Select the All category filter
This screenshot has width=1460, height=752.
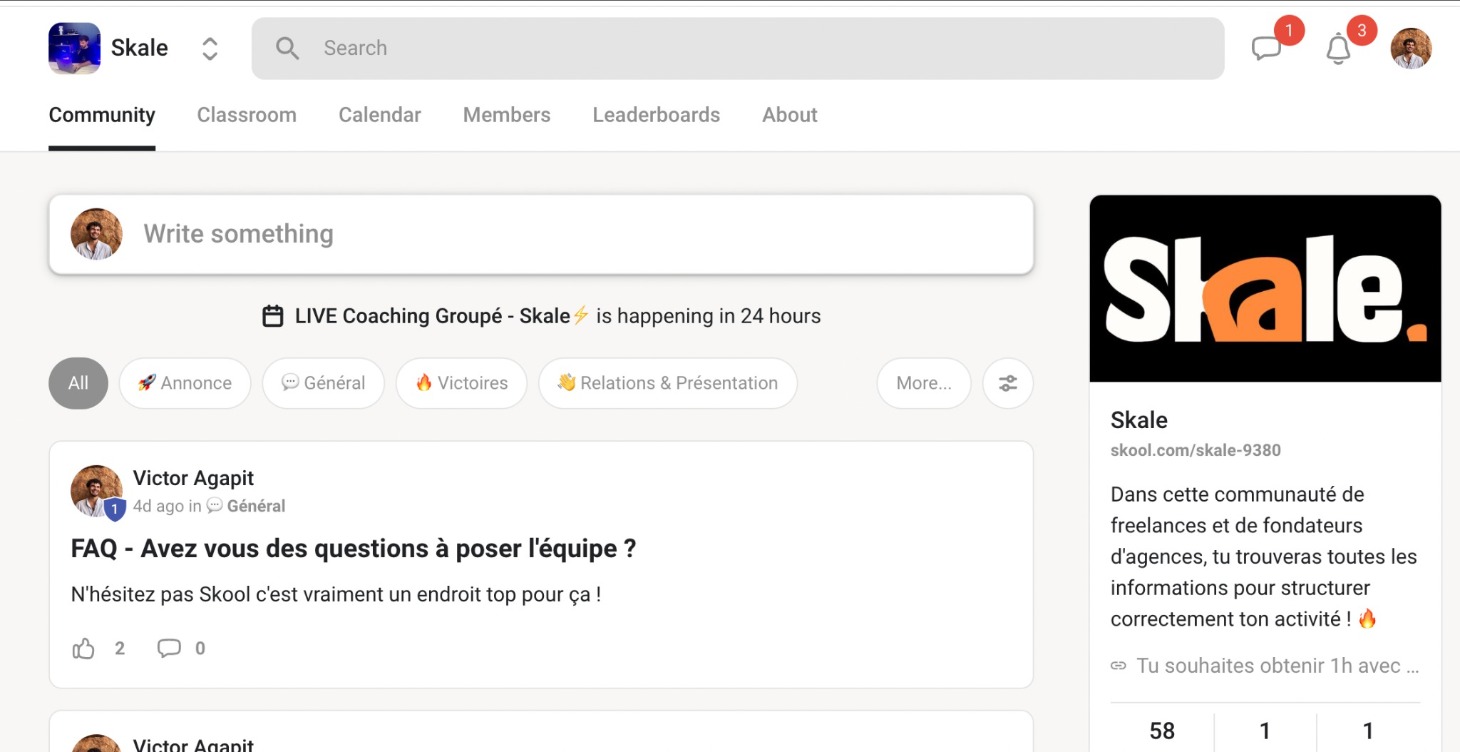[78, 383]
